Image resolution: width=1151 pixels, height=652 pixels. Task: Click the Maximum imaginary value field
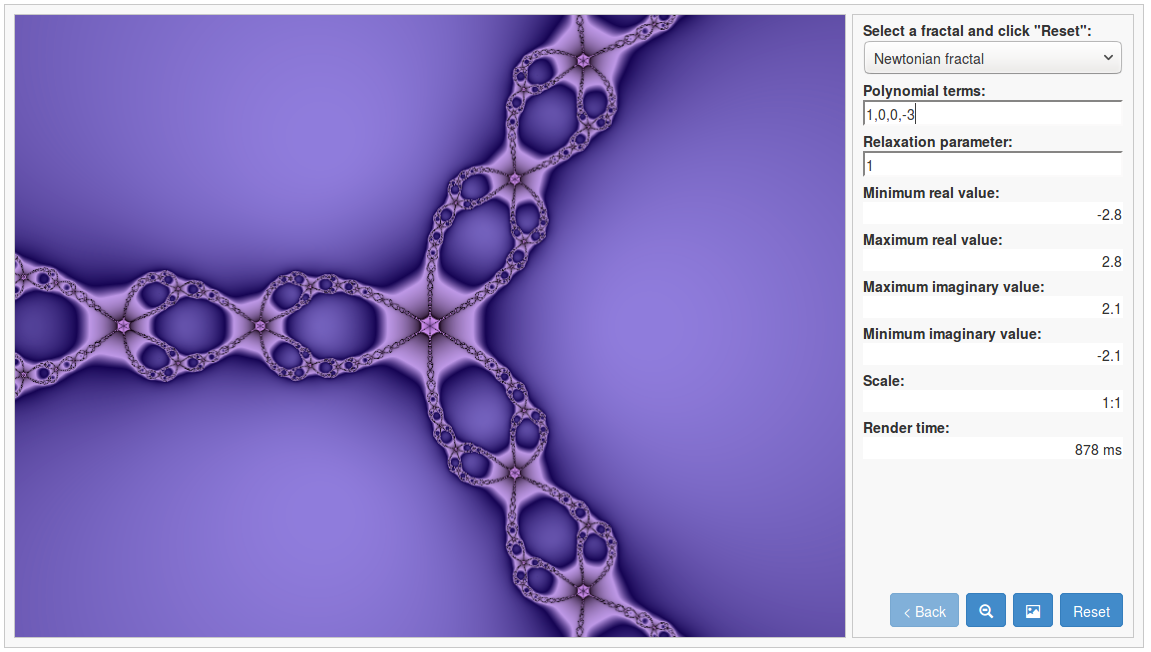992,308
